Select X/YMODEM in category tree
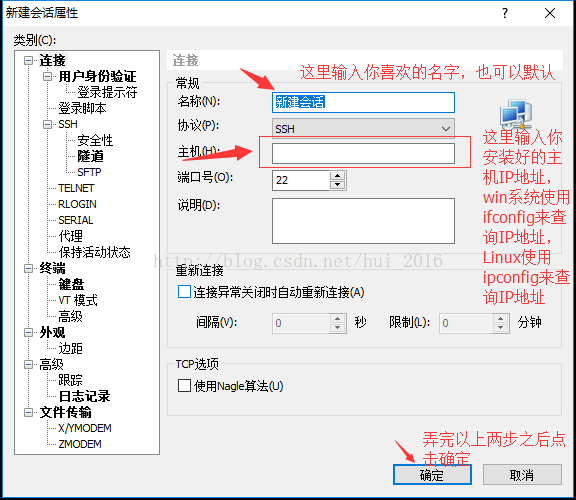 (x=85, y=428)
